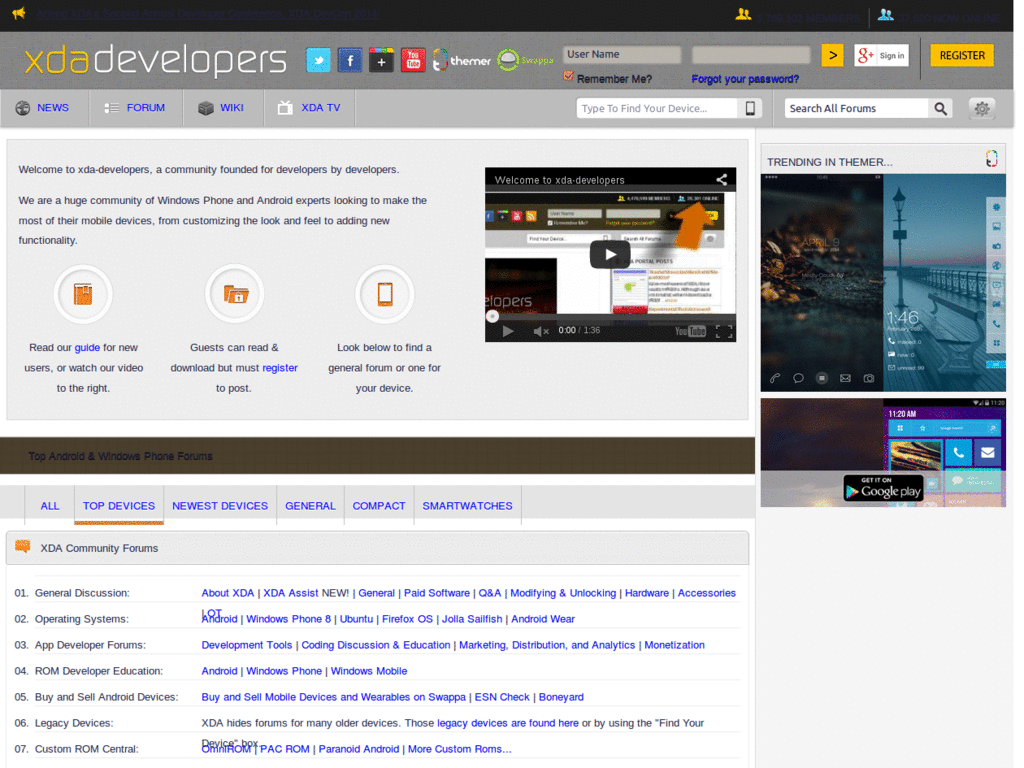
Task: Select the TOP DEVICES tab
Action: (119, 505)
